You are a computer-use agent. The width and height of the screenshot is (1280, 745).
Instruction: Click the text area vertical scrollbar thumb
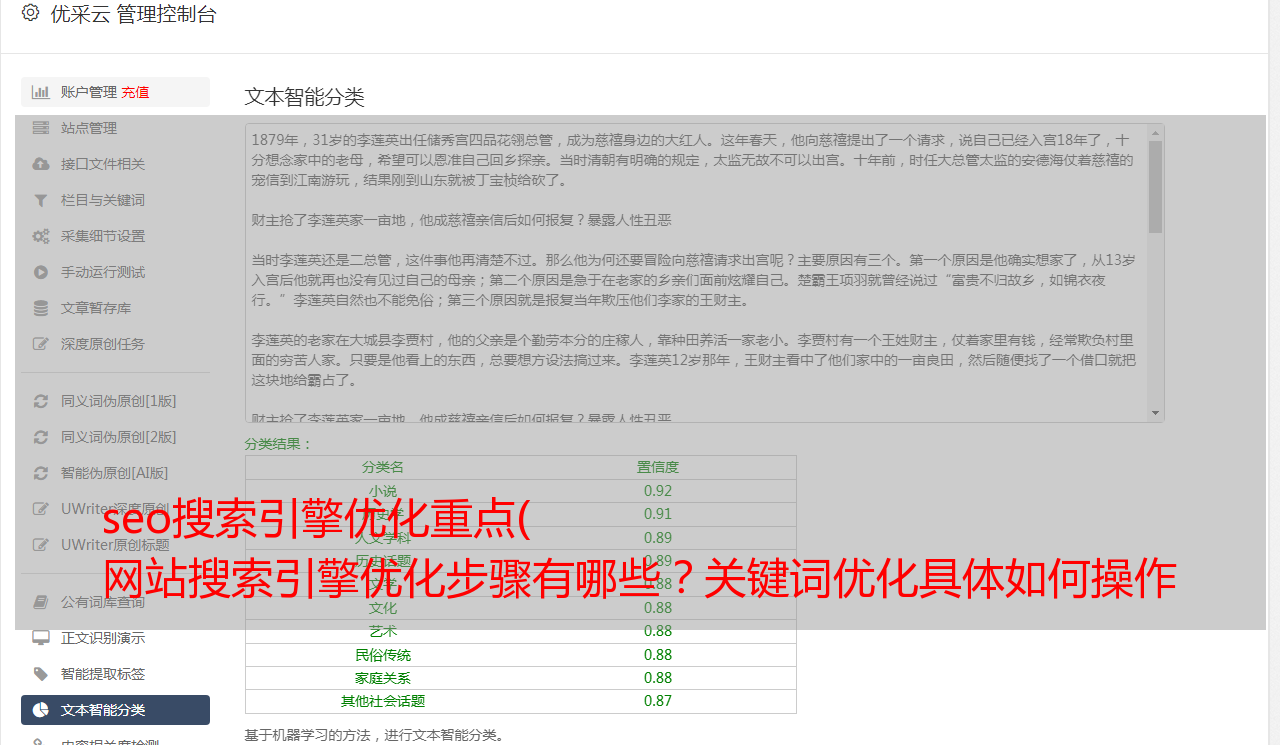[1156, 187]
